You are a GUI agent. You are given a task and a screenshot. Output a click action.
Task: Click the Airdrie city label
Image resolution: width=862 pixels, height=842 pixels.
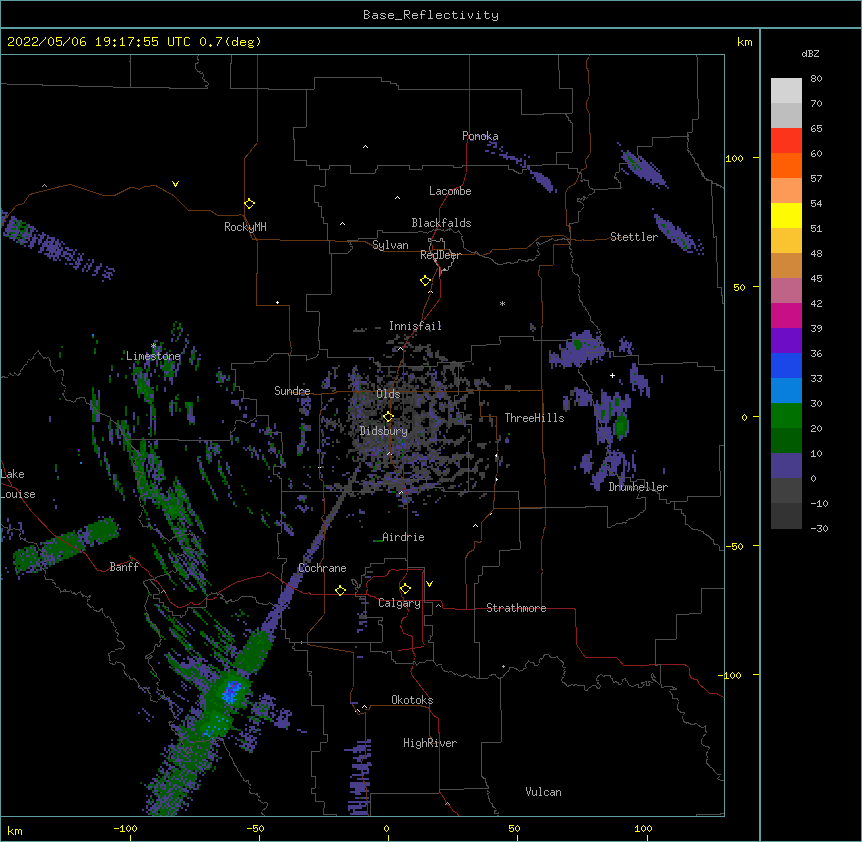point(403,537)
